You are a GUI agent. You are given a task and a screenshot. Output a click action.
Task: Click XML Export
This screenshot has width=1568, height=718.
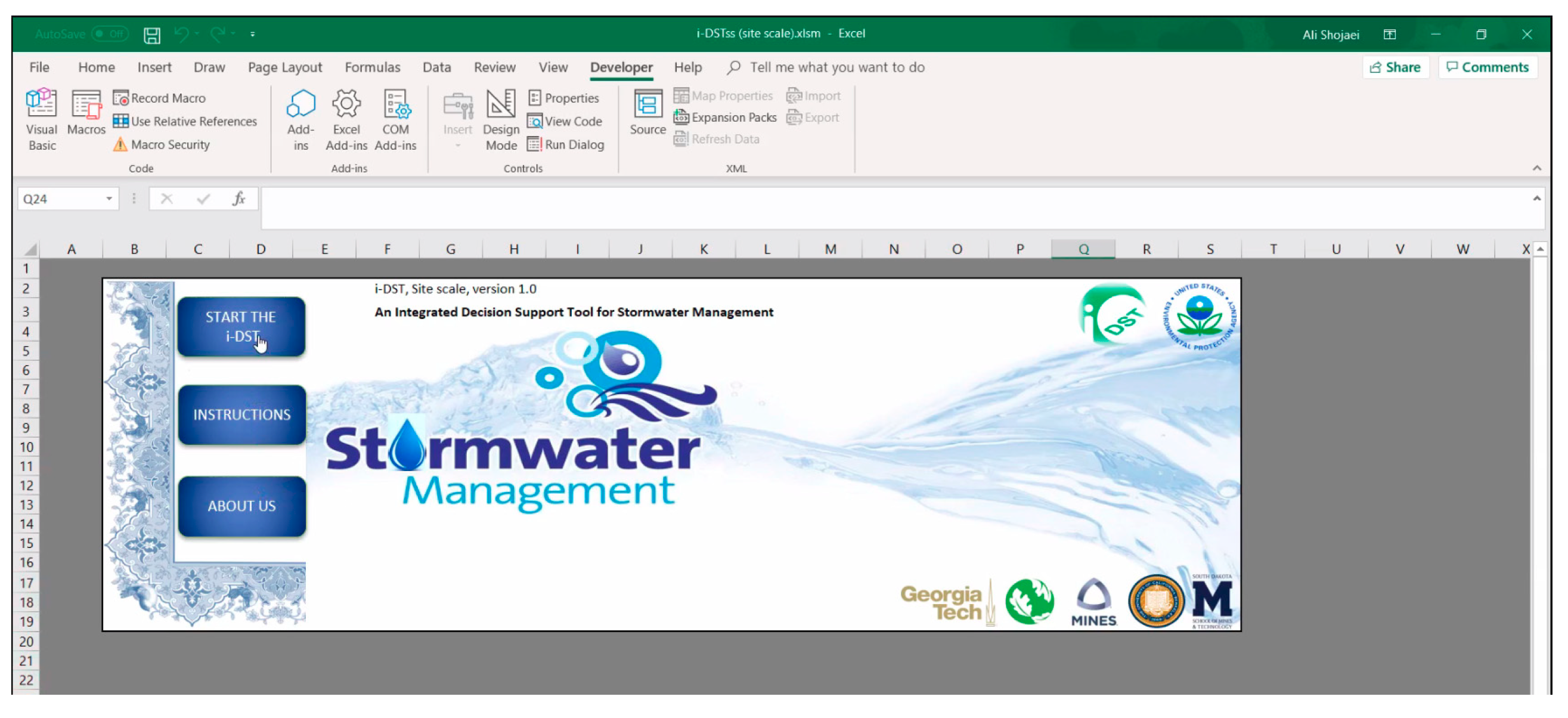click(x=813, y=117)
